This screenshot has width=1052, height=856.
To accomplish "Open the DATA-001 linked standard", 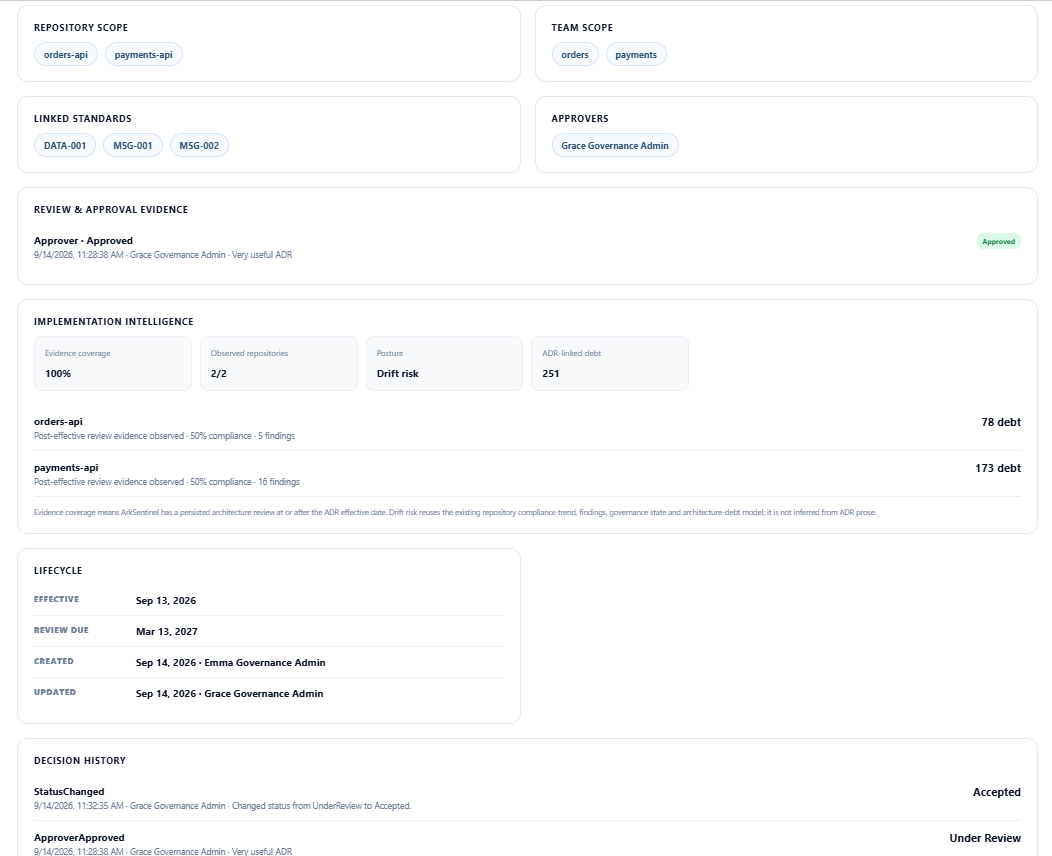I will [x=65, y=146].
